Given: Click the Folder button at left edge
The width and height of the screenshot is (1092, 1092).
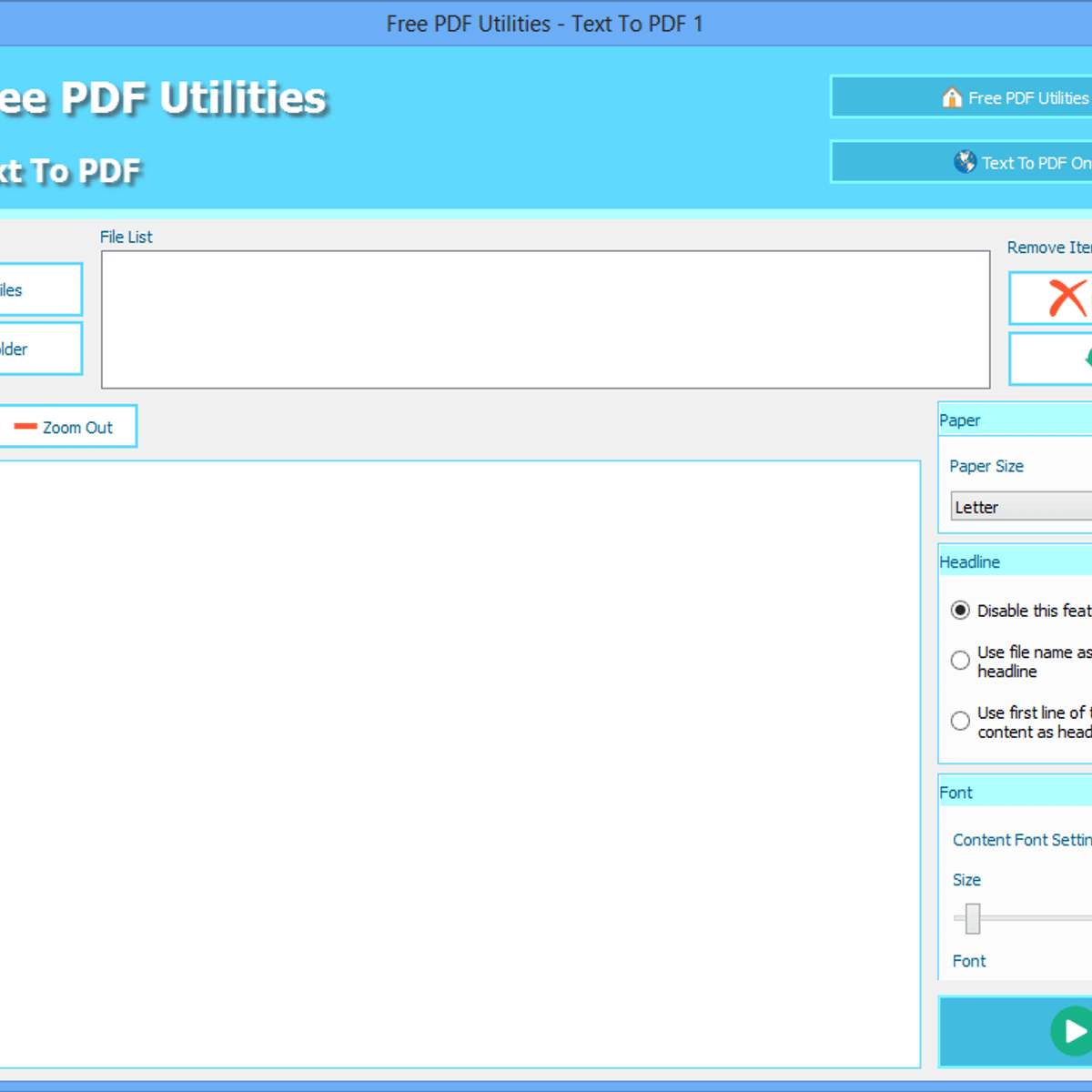Looking at the screenshot, I should [x=41, y=349].
